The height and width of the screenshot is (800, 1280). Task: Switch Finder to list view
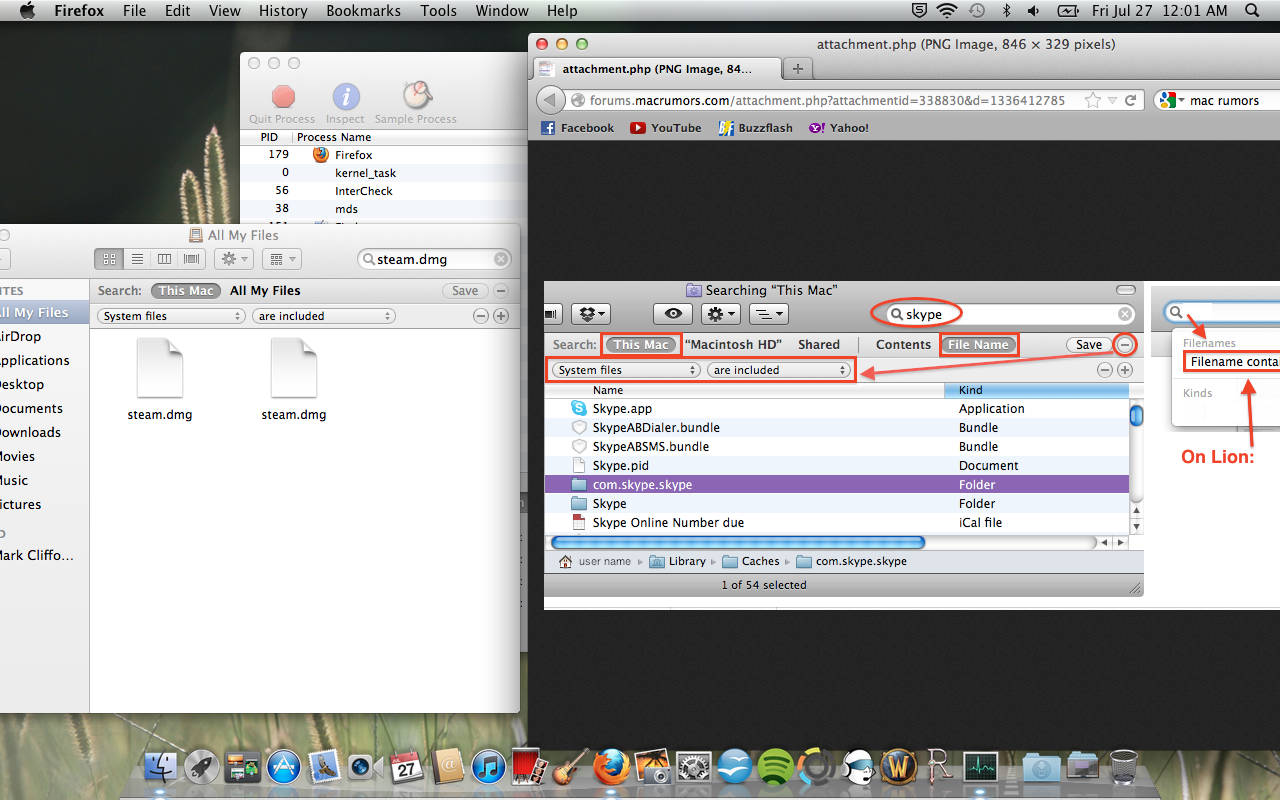(137, 259)
